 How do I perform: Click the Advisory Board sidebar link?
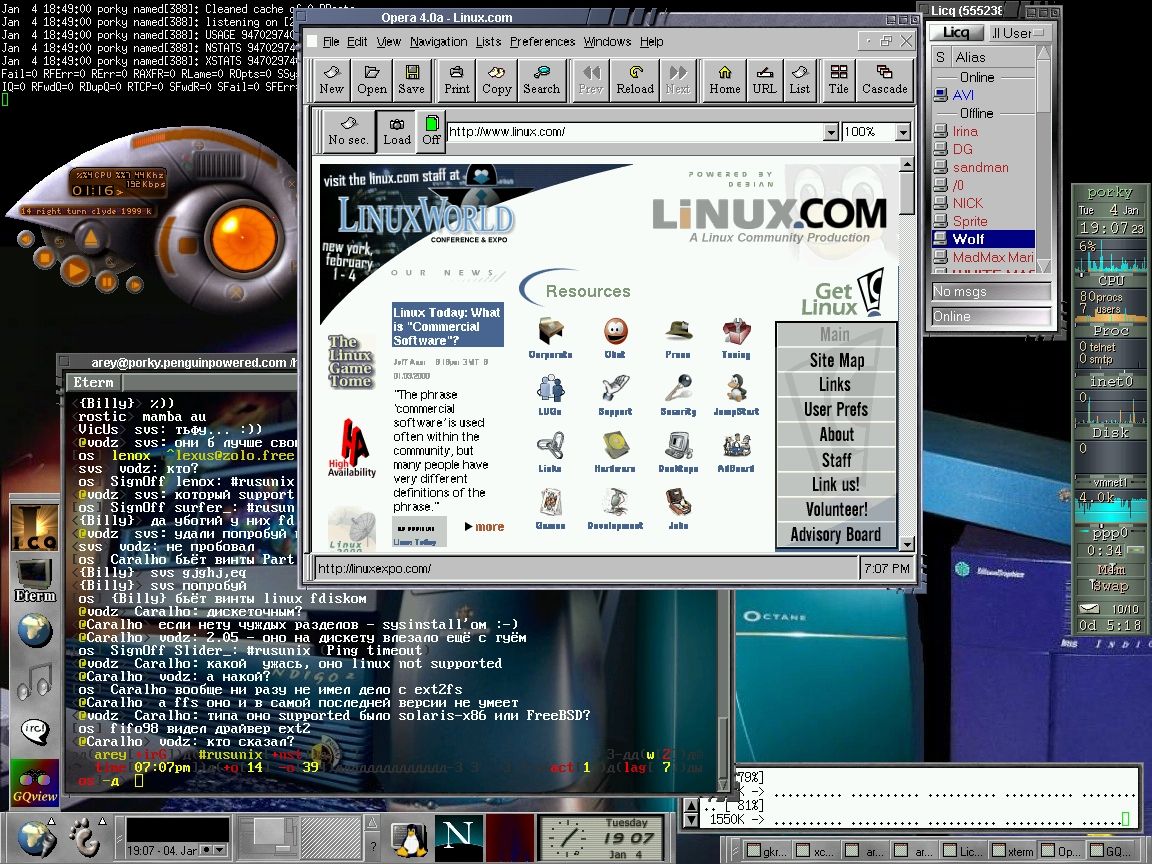[x=837, y=534]
